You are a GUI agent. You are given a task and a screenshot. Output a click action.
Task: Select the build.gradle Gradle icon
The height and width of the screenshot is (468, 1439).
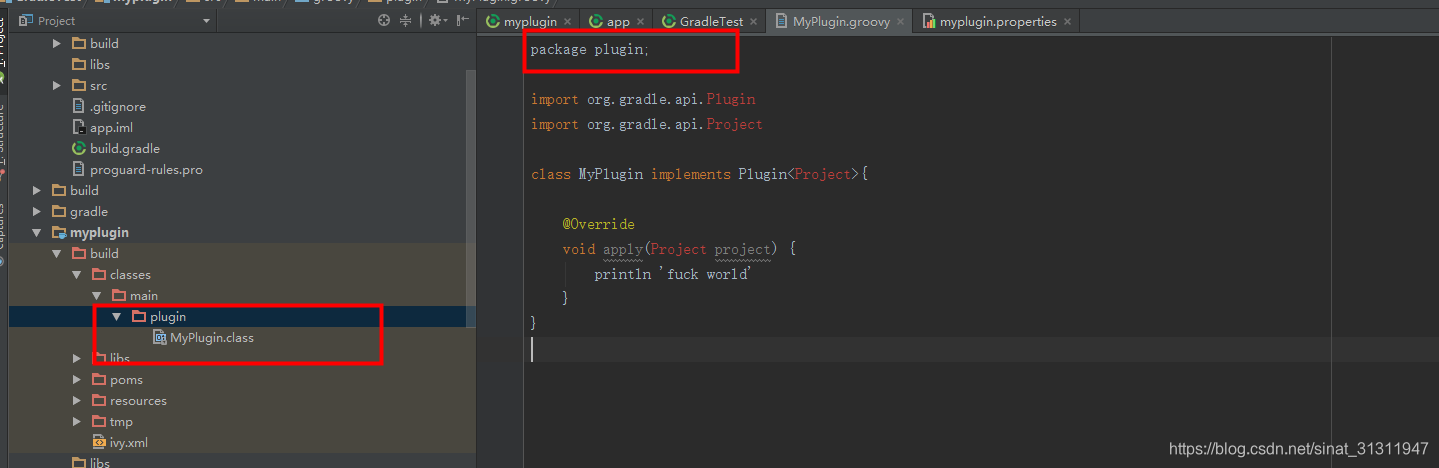pyautogui.click(x=80, y=148)
